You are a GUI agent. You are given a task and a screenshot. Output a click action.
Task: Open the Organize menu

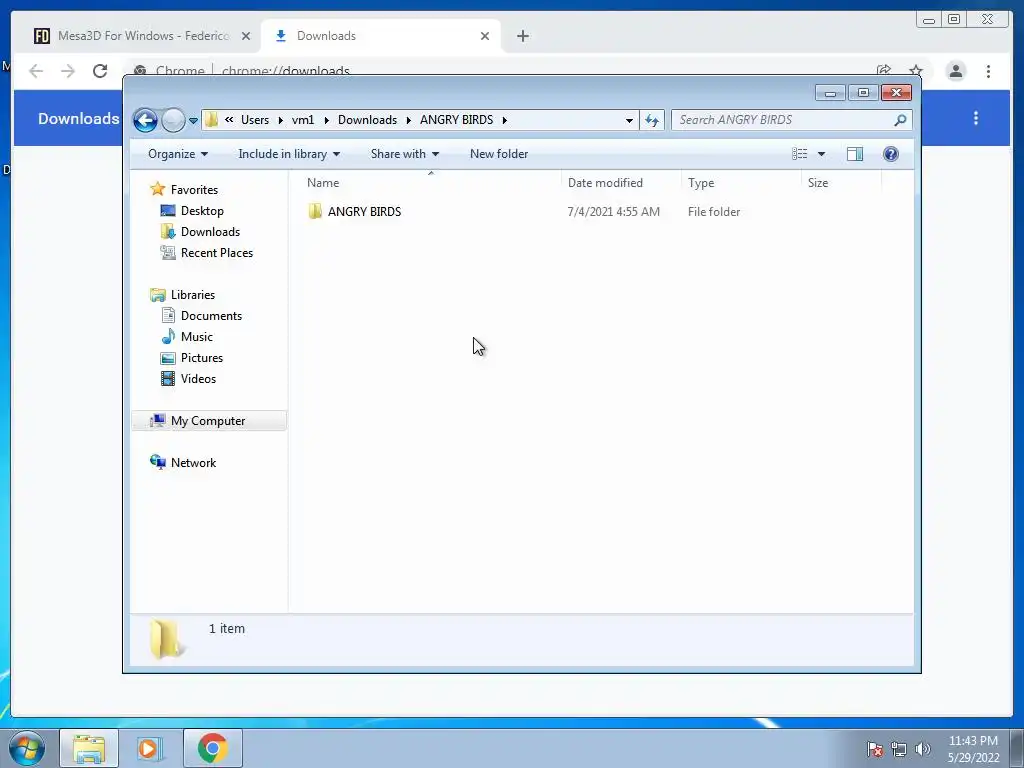[178, 154]
